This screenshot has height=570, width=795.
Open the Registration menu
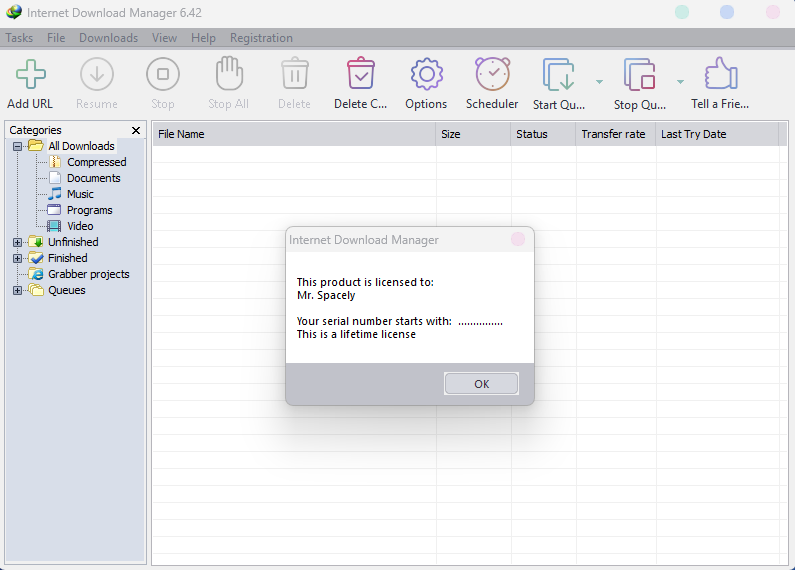(261, 38)
